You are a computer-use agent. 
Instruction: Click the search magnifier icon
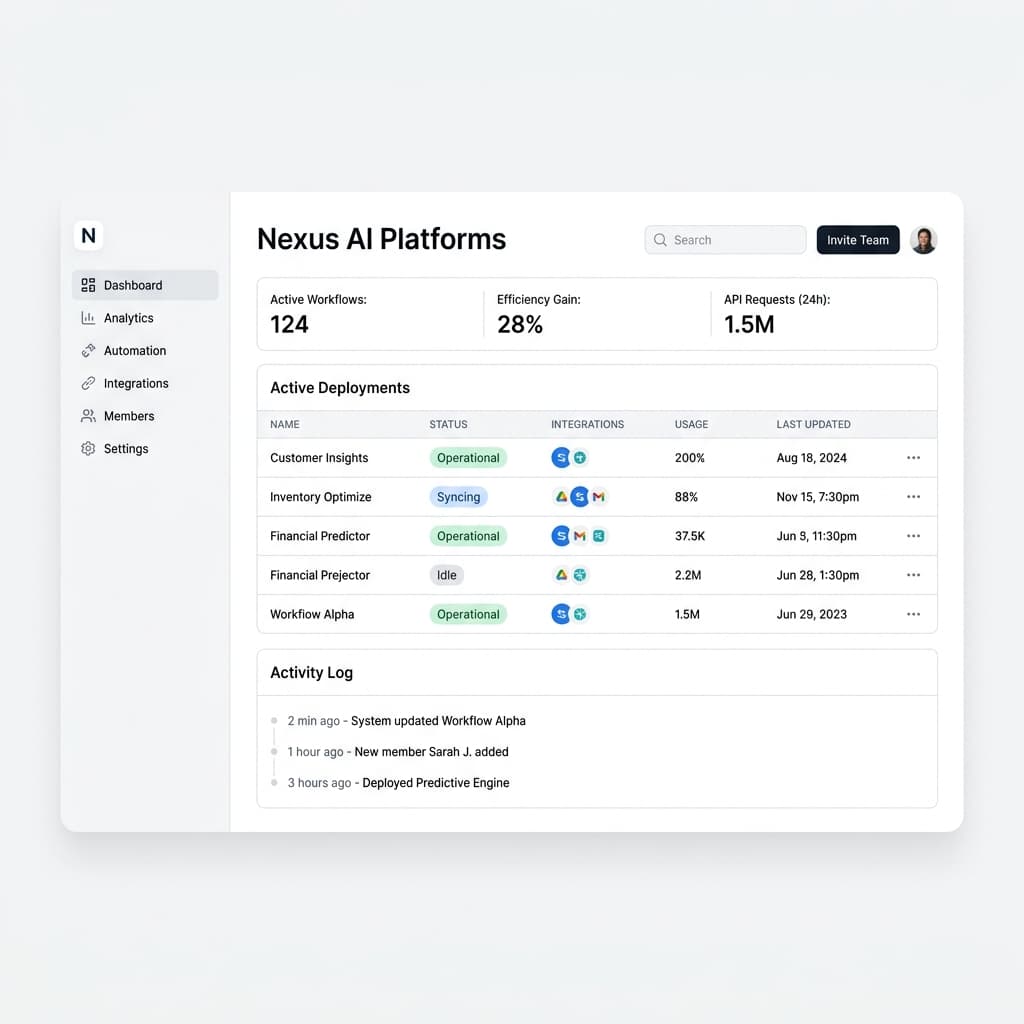click(x=660, y=240)
